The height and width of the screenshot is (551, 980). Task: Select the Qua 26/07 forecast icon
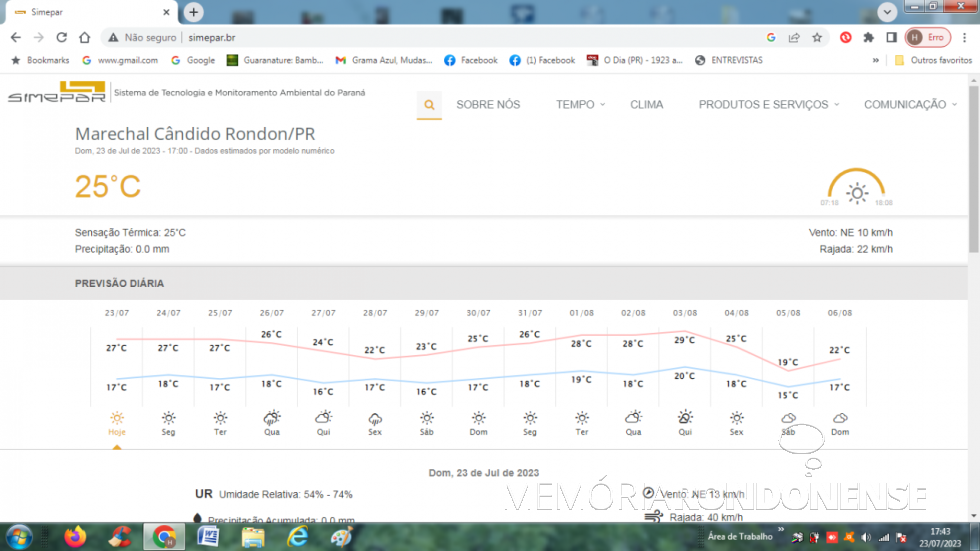[x=271, y=418]
